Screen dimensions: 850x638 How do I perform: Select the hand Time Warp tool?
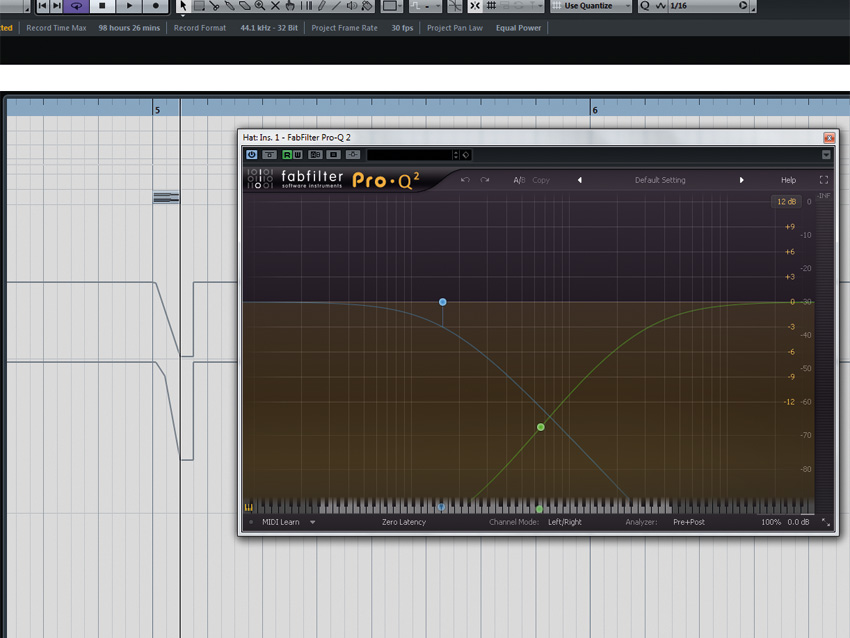coord(291,6)
